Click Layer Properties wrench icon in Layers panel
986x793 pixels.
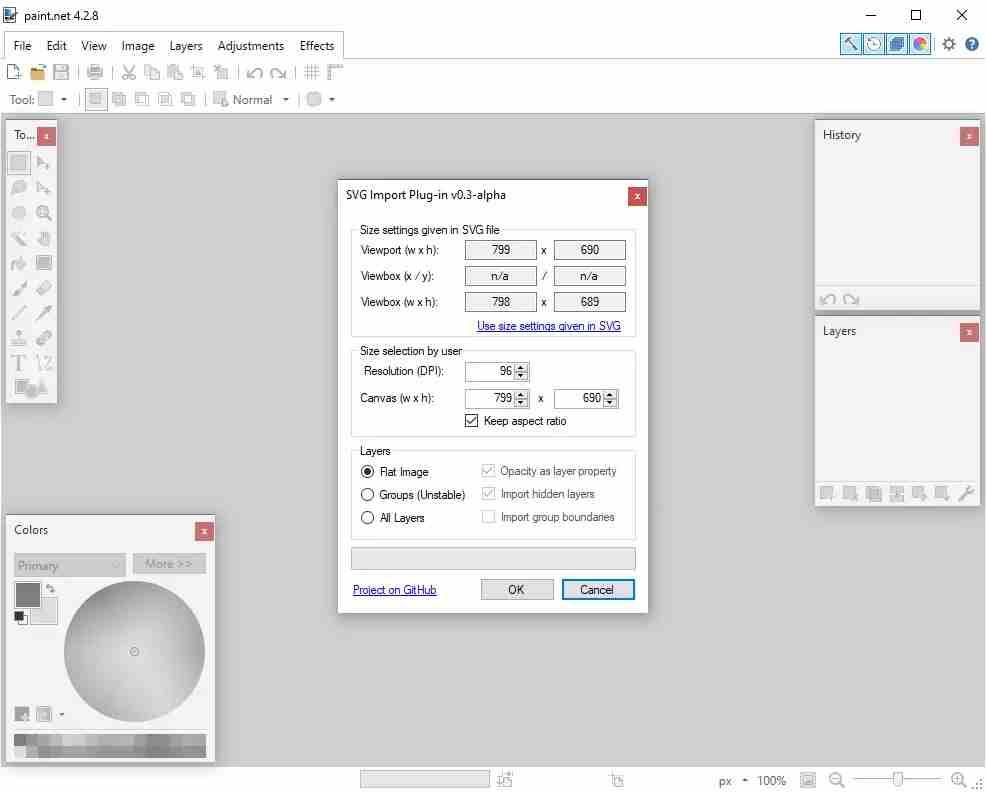tap(966, 494)
